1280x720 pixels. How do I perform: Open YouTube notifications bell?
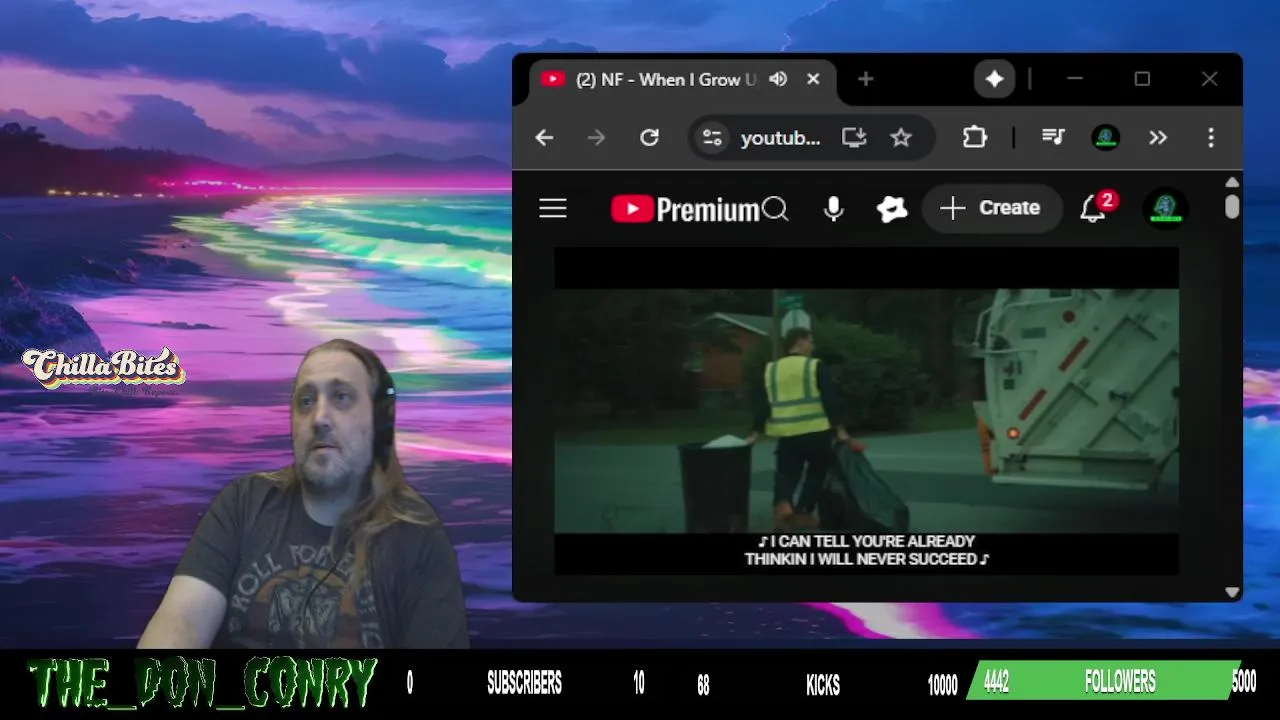coord(1093,208)
